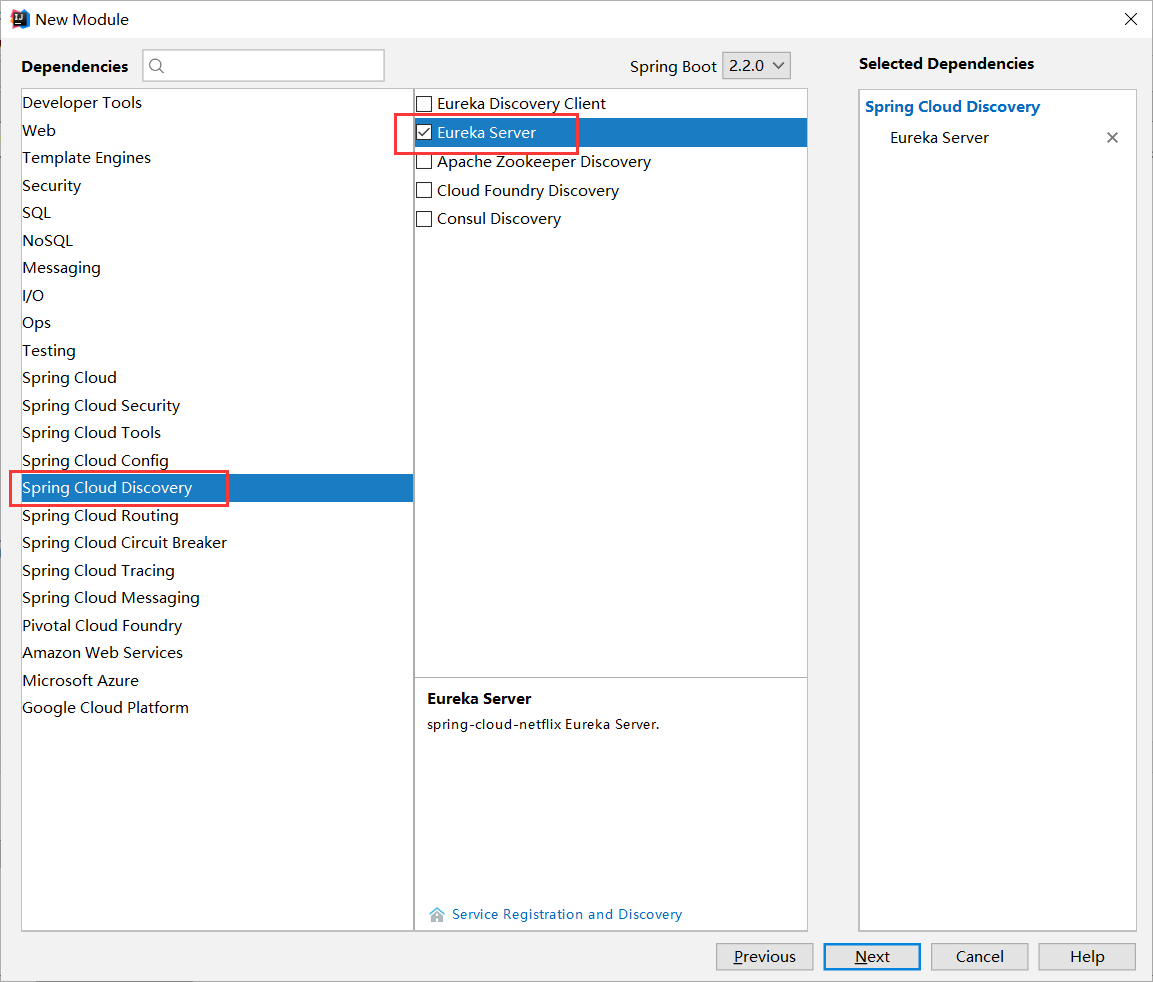1153x982 pixels.
Task: Select the I/O category
Action: click(x=217, y=296)
